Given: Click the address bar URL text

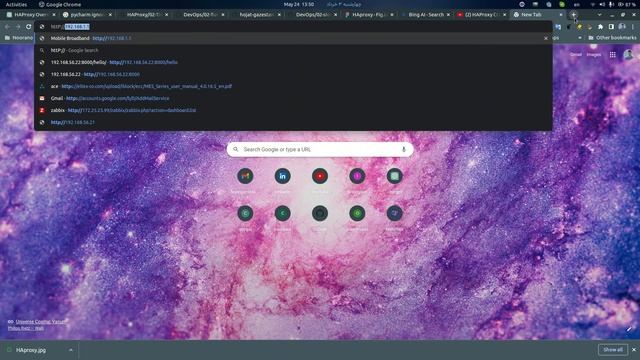Looking at the screenshot, I should (x=70, y=27).
